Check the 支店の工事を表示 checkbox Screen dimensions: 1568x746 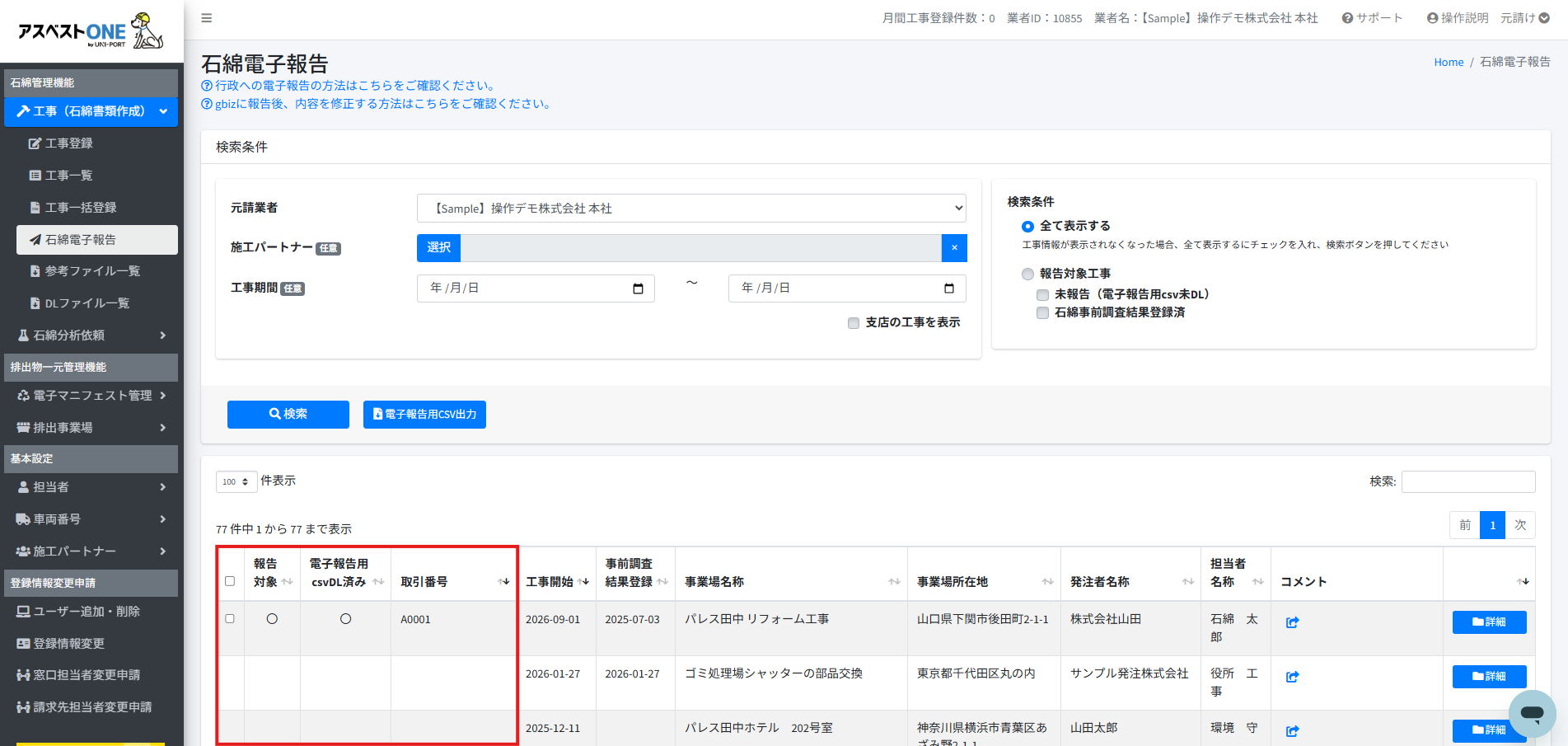tap(854, 323)
